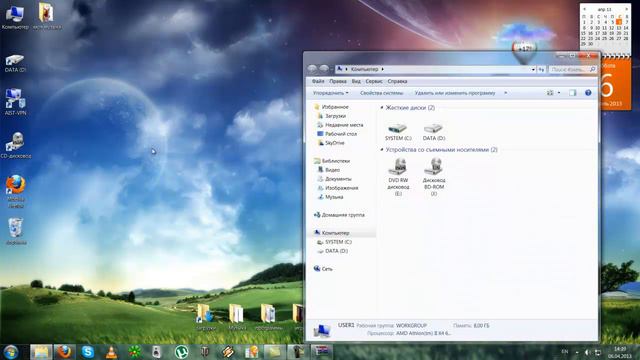Click the taskbar clock showing 14:39
Image resolution: width=640 pixels, height=360 pixels.
pos(620,353)
